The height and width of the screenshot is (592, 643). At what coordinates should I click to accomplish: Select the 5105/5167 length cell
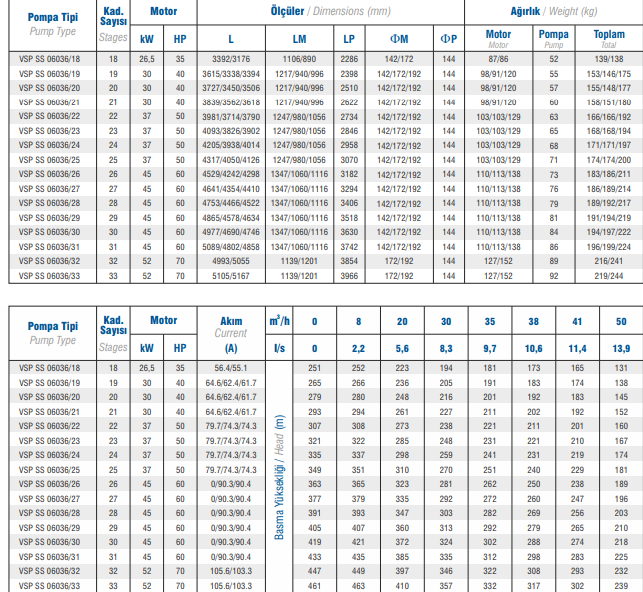pyautogui.click(x=231, y=274)
